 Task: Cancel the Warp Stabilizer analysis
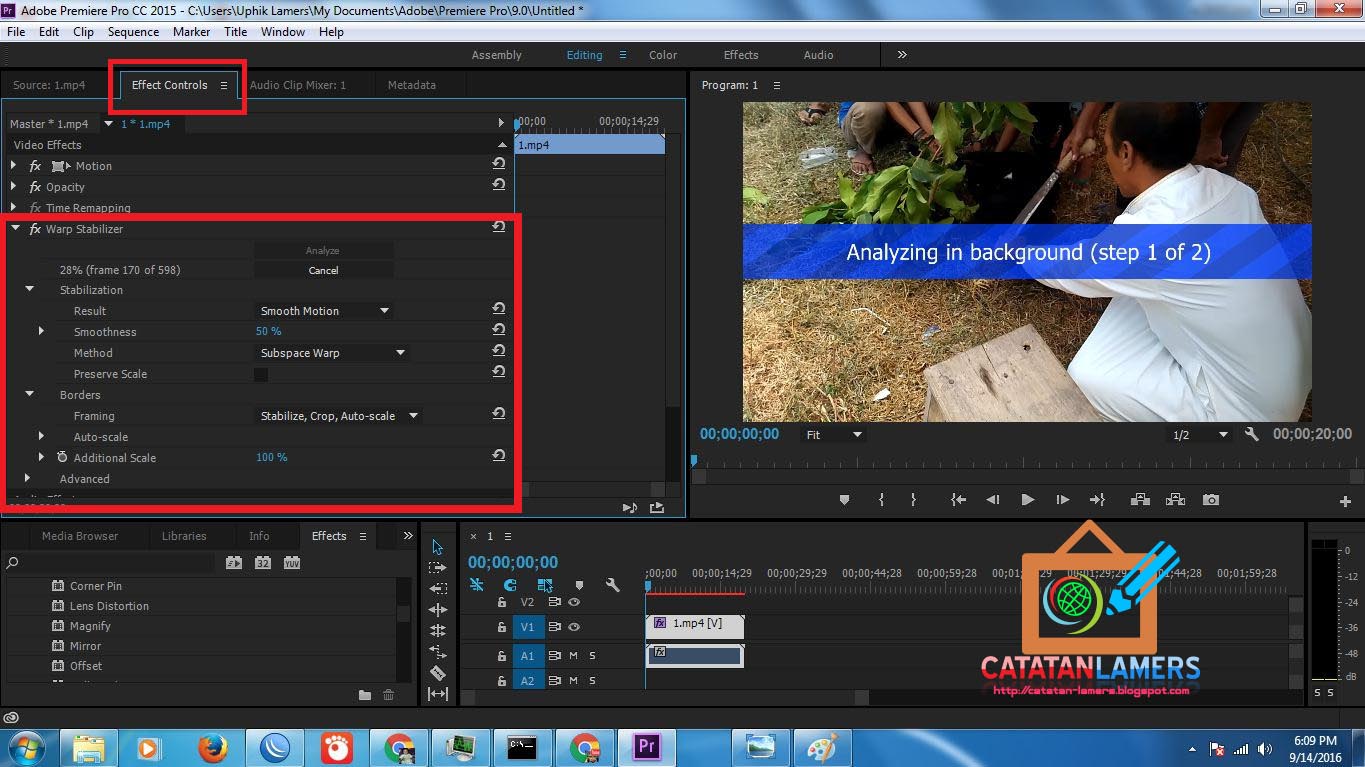(323, 270)
